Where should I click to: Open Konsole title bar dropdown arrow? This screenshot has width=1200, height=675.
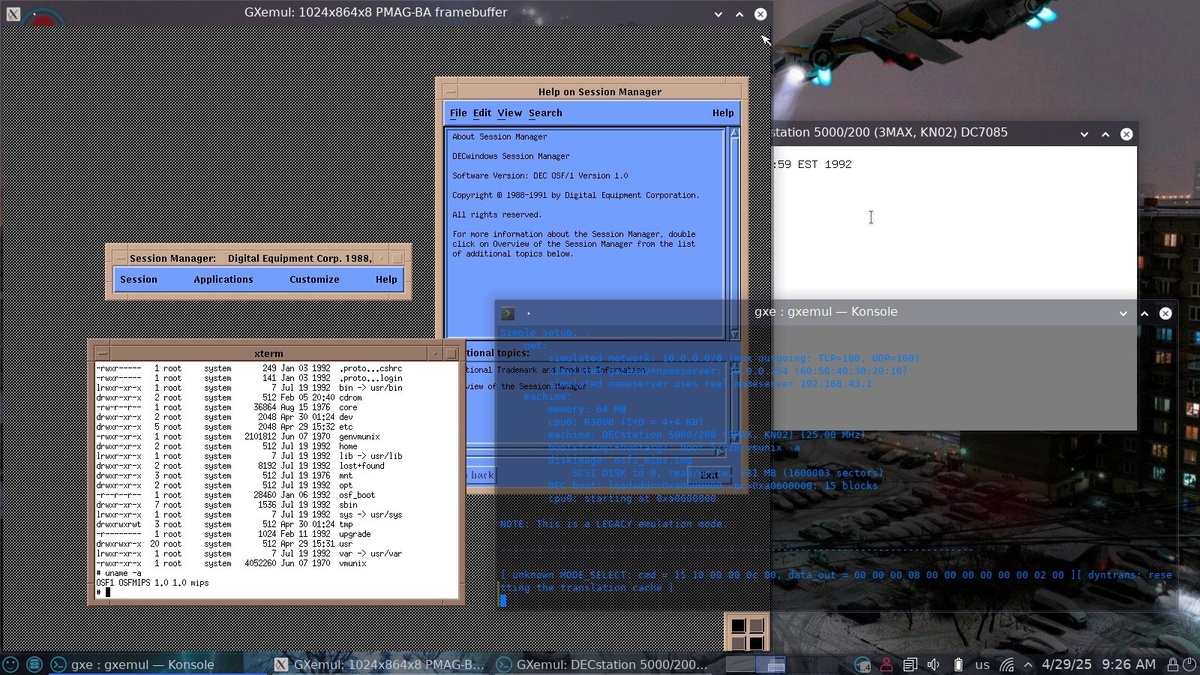click(1123, 313)
